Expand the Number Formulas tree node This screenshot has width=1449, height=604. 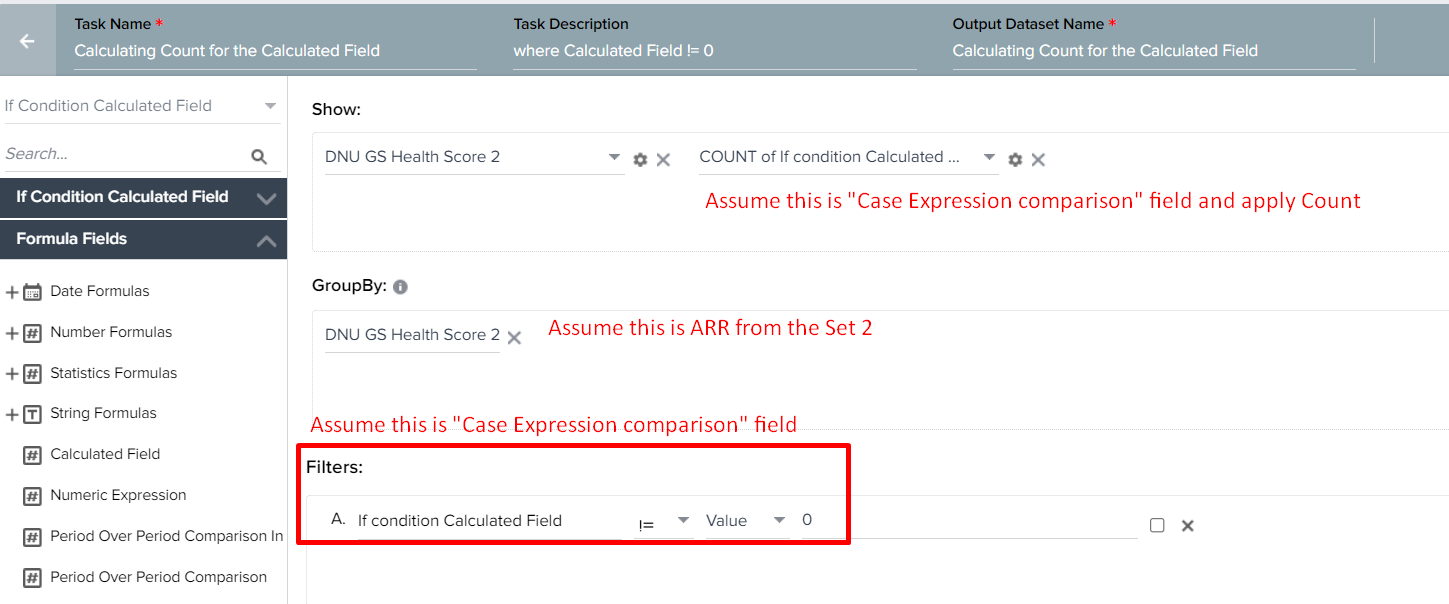click(12, 333)
